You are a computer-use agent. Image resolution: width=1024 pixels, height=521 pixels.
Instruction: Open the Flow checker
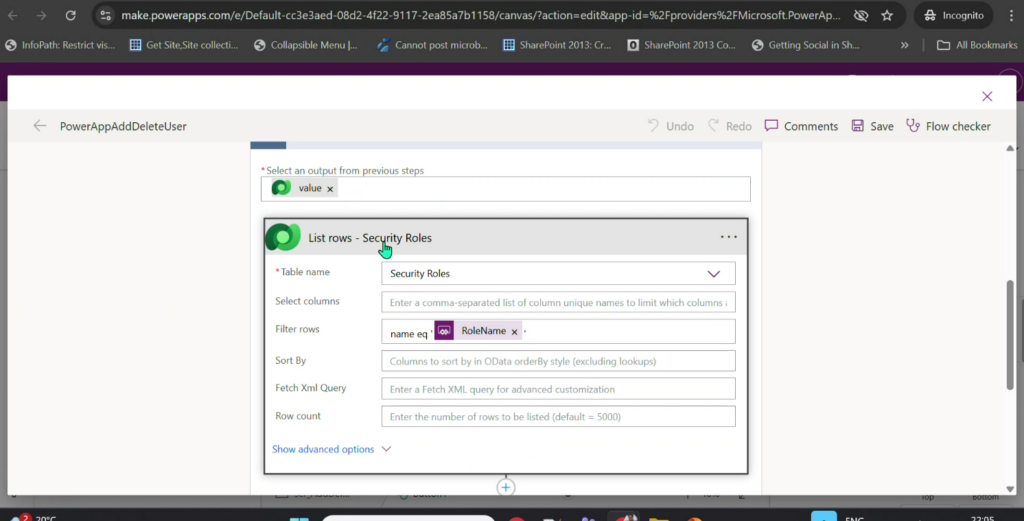coord(948,126)
